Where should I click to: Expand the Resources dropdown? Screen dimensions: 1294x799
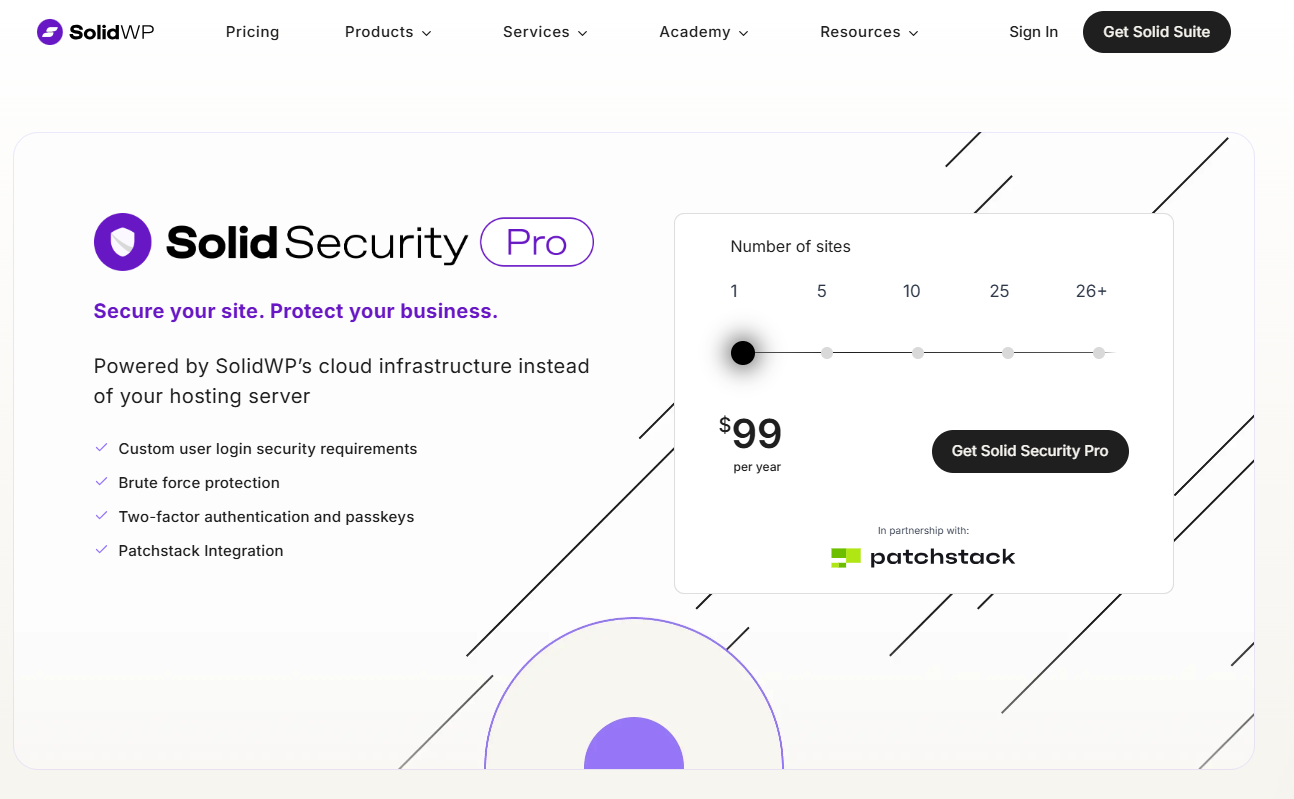coord(869,31)
